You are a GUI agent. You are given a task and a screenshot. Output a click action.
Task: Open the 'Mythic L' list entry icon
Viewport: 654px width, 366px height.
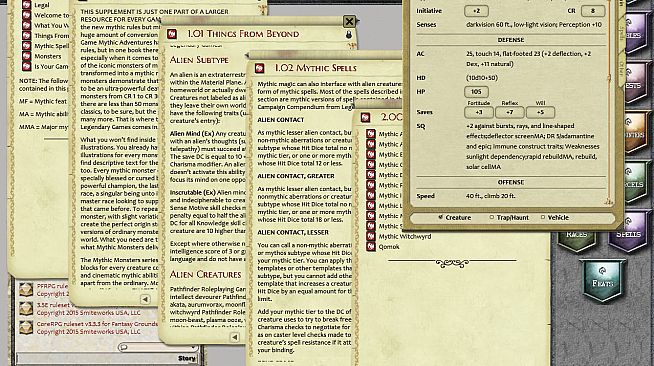371,206
